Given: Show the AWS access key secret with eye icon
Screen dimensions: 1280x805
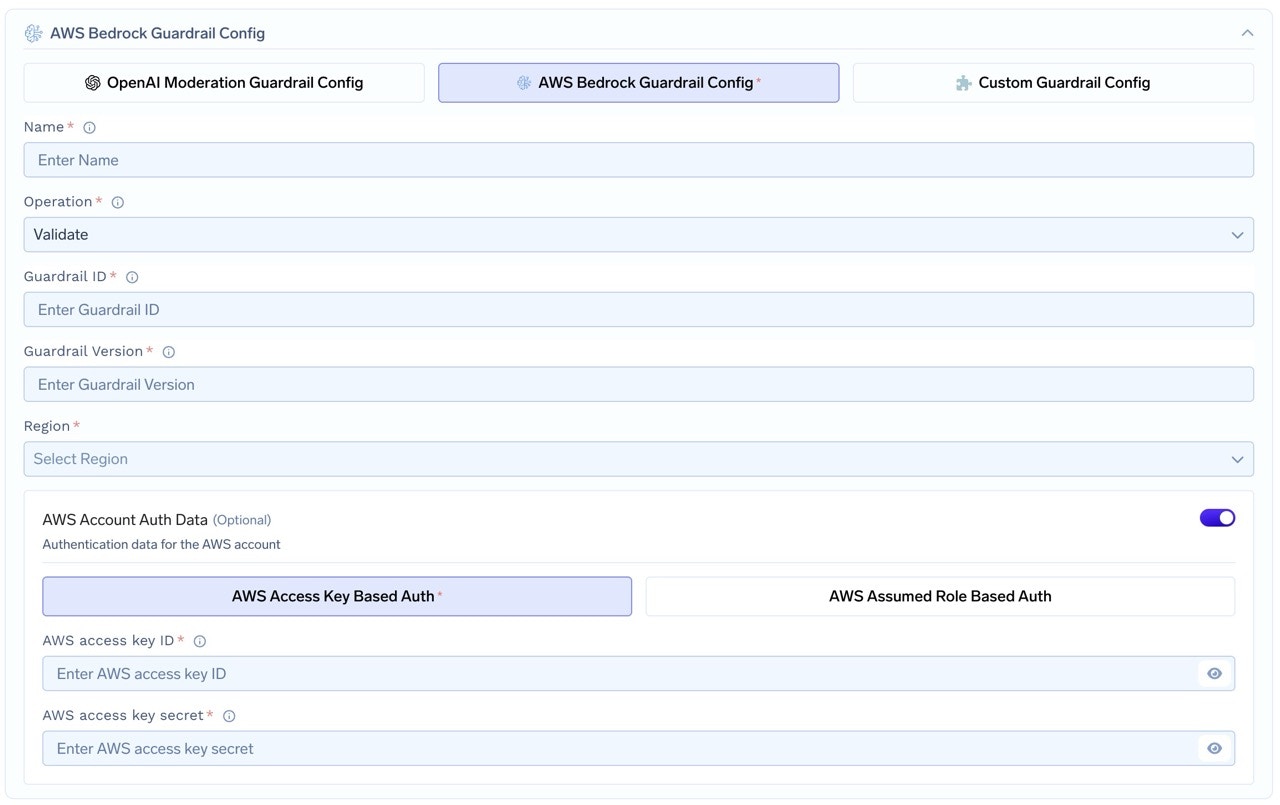Looking at the screenshot, I should point(1214,749).
